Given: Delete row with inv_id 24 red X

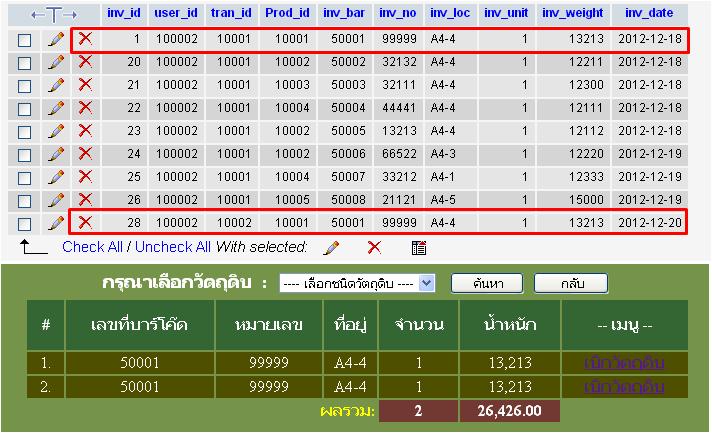Looking at the screenshot, I should [85, 154].
